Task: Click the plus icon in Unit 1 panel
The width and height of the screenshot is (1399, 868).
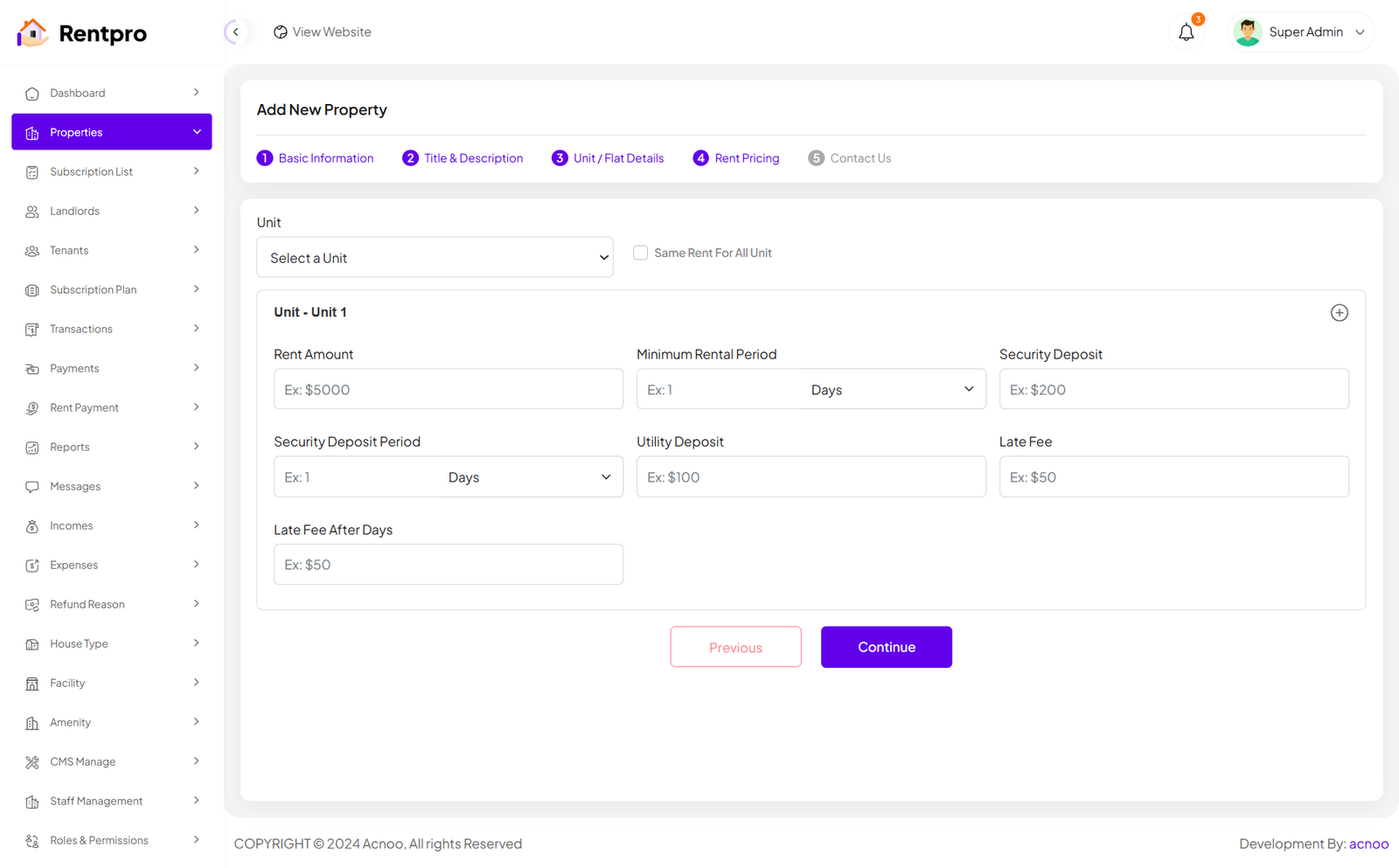Action: click(x=1339, y=313)
